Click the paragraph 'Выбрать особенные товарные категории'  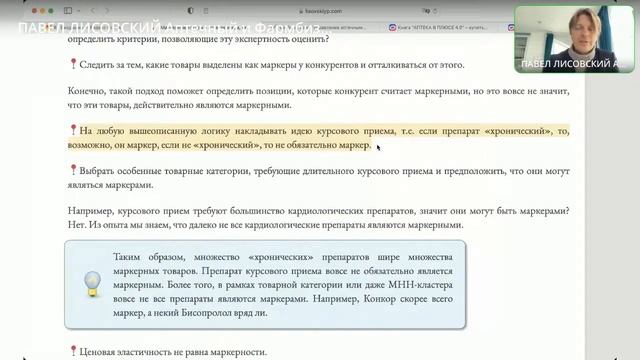tap(318, 178)
